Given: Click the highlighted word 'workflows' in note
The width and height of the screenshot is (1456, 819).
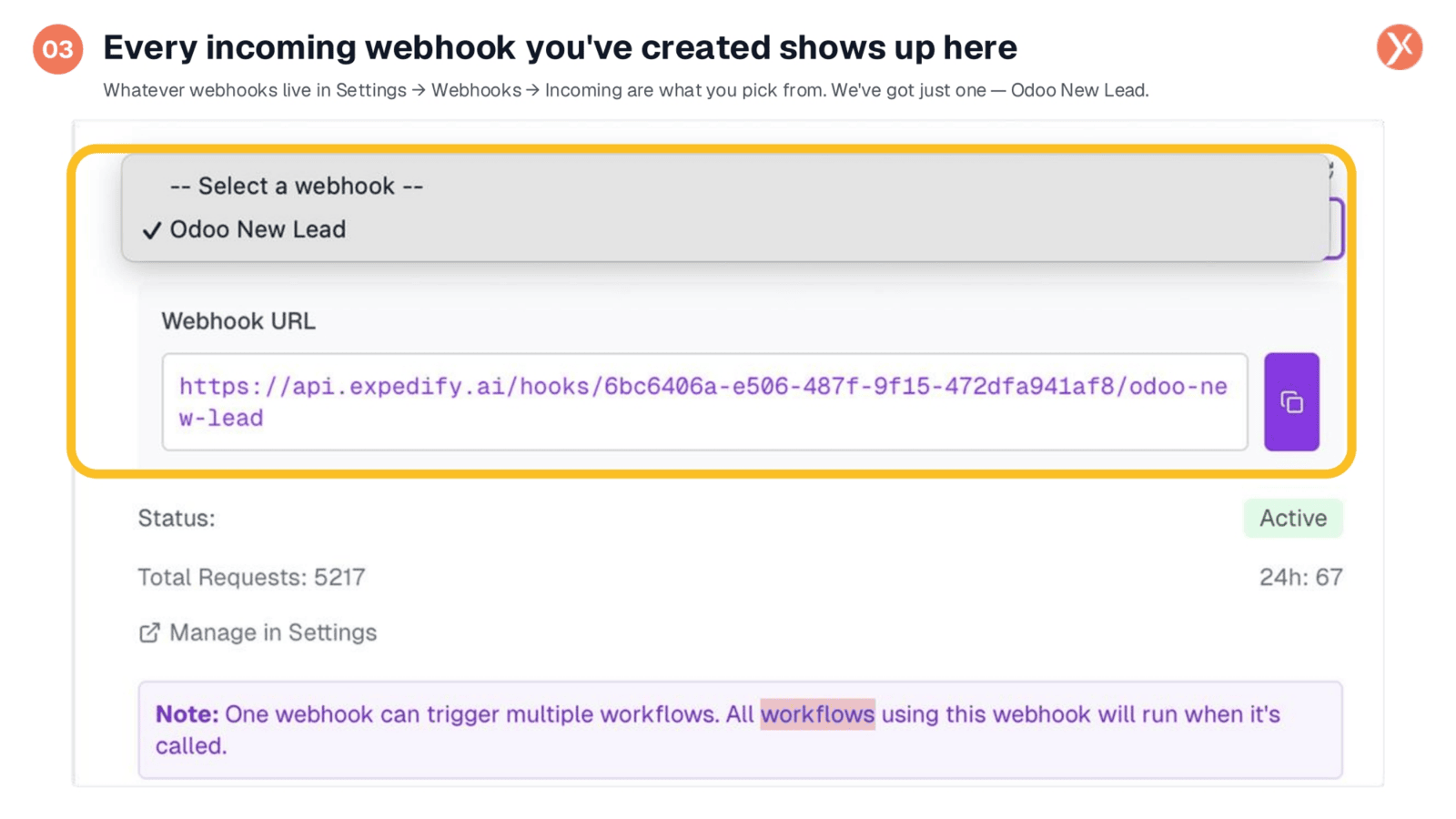Looking at the screenshot, I should tap(817, 714).
